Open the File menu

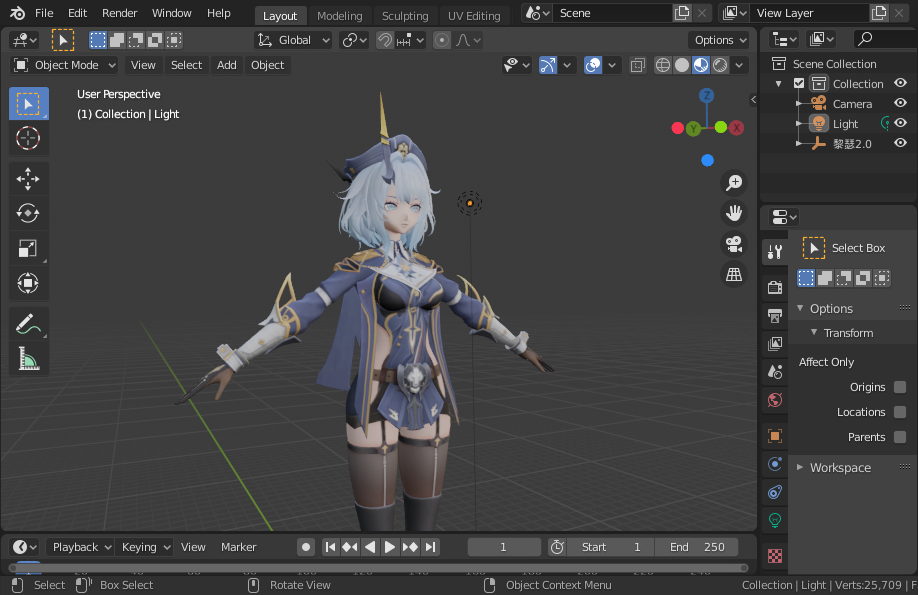(44, 13)
